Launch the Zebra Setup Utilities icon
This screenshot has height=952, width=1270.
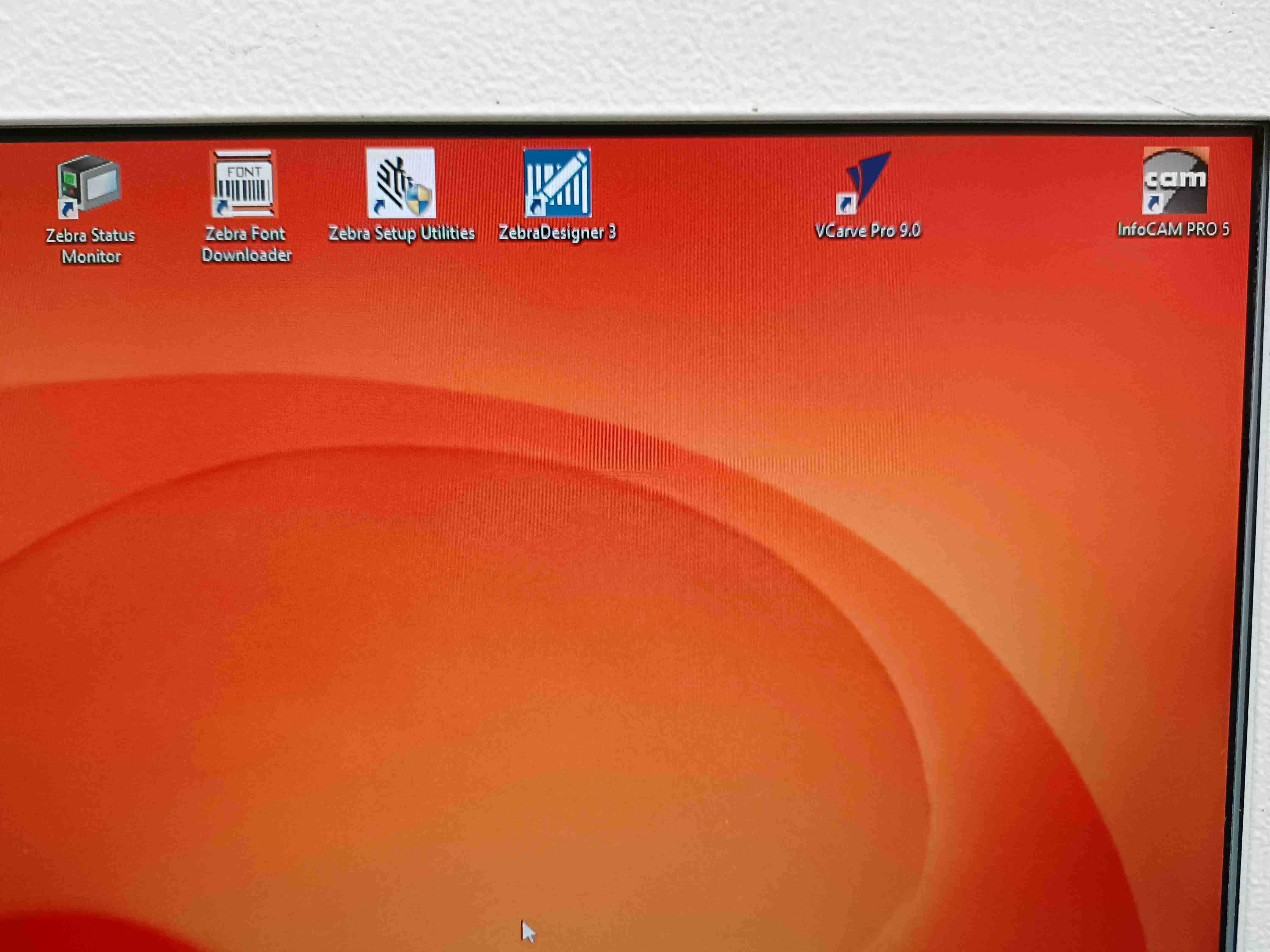click(401, 183)
